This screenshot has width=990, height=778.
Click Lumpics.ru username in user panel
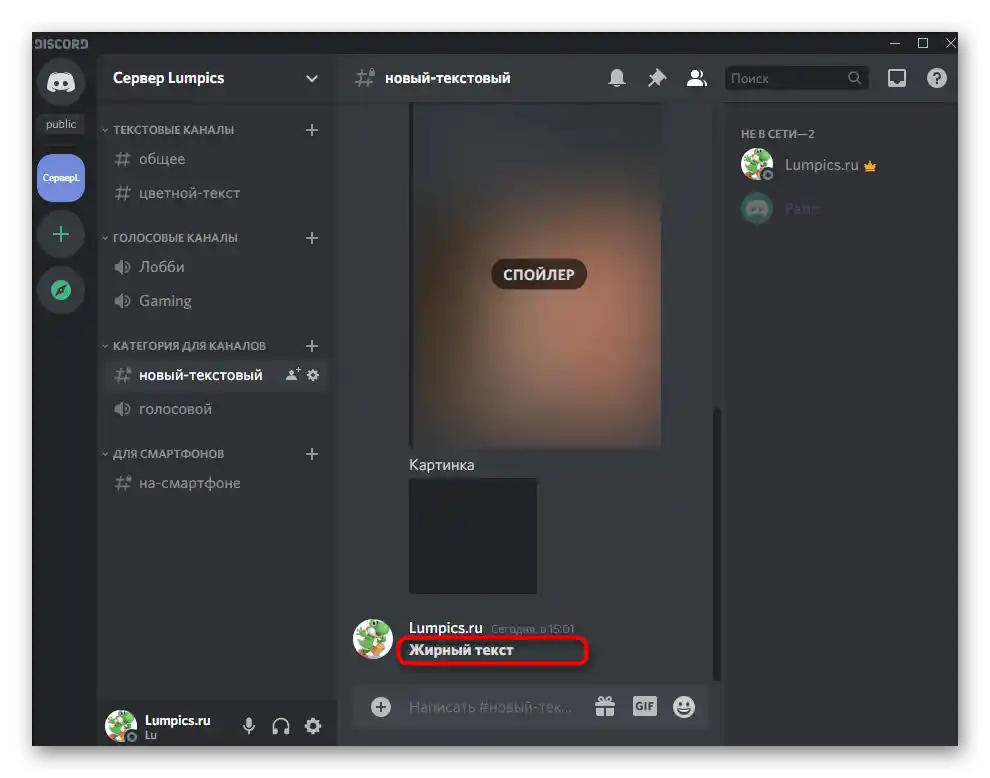click(x=177, y=721)
